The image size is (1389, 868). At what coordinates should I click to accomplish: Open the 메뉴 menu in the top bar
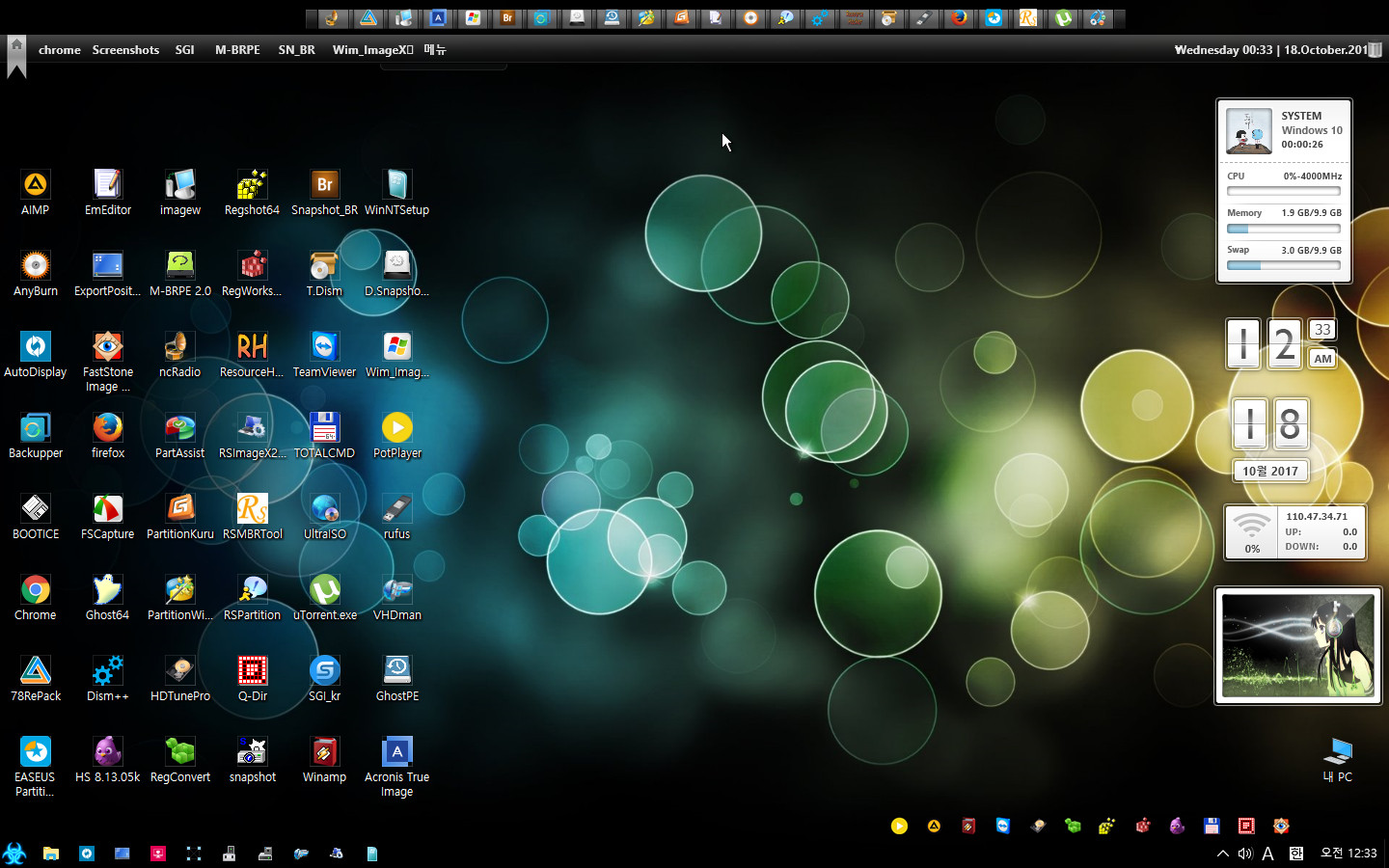[435, 50]
